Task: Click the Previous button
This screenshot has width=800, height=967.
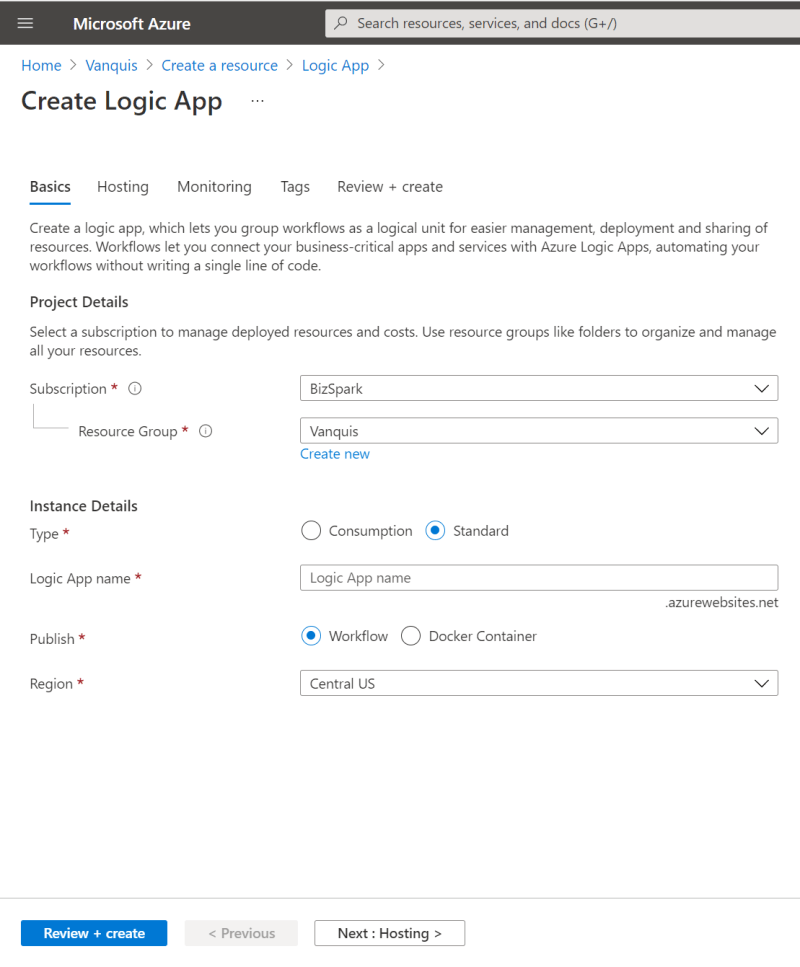Action: [x=241, y=933]
